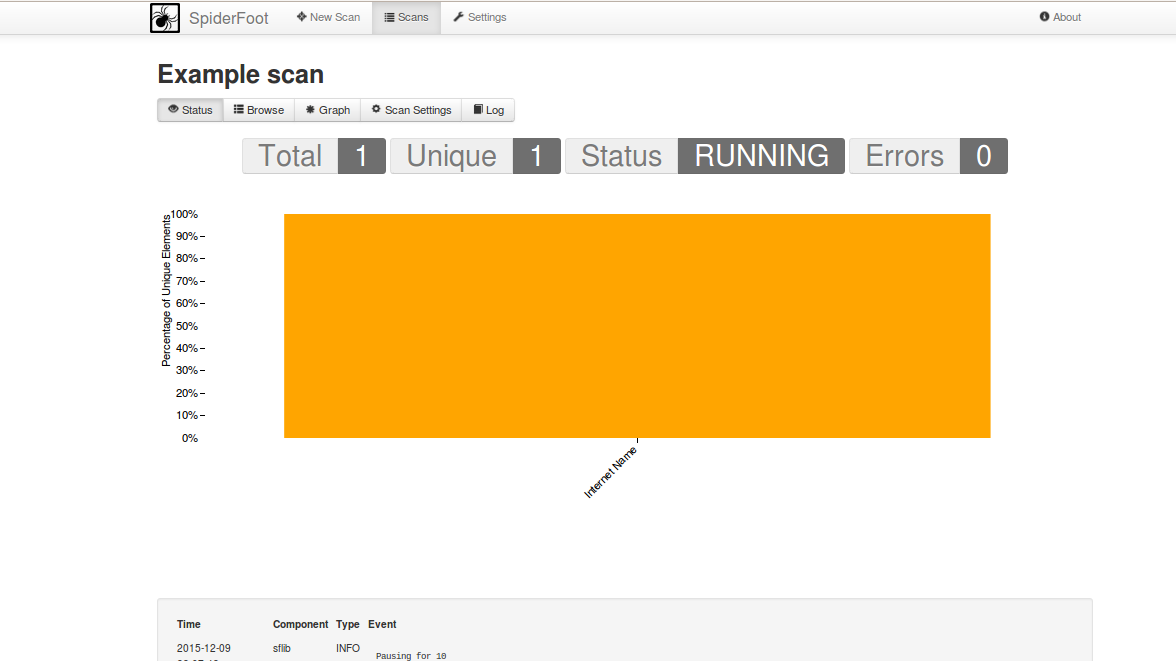Click the Pausing for 10 event text

(x=411, y=656)
